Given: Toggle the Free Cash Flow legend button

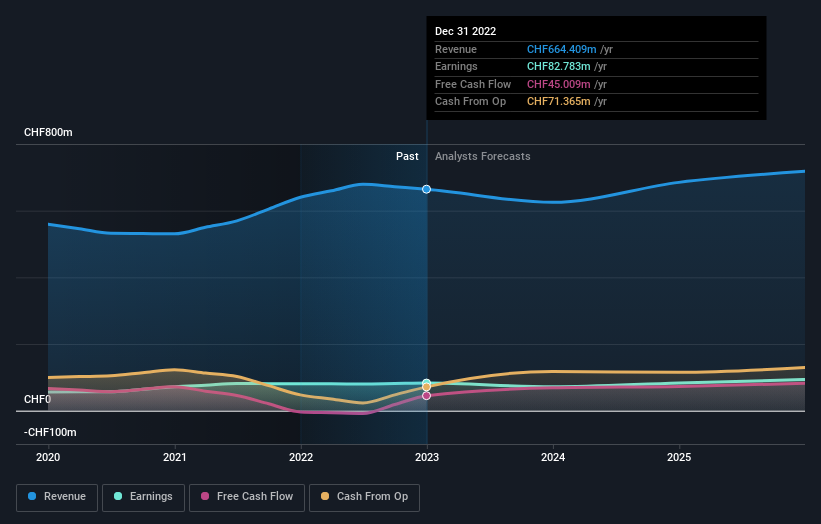Looking at the screenshot, I should 247,497.
